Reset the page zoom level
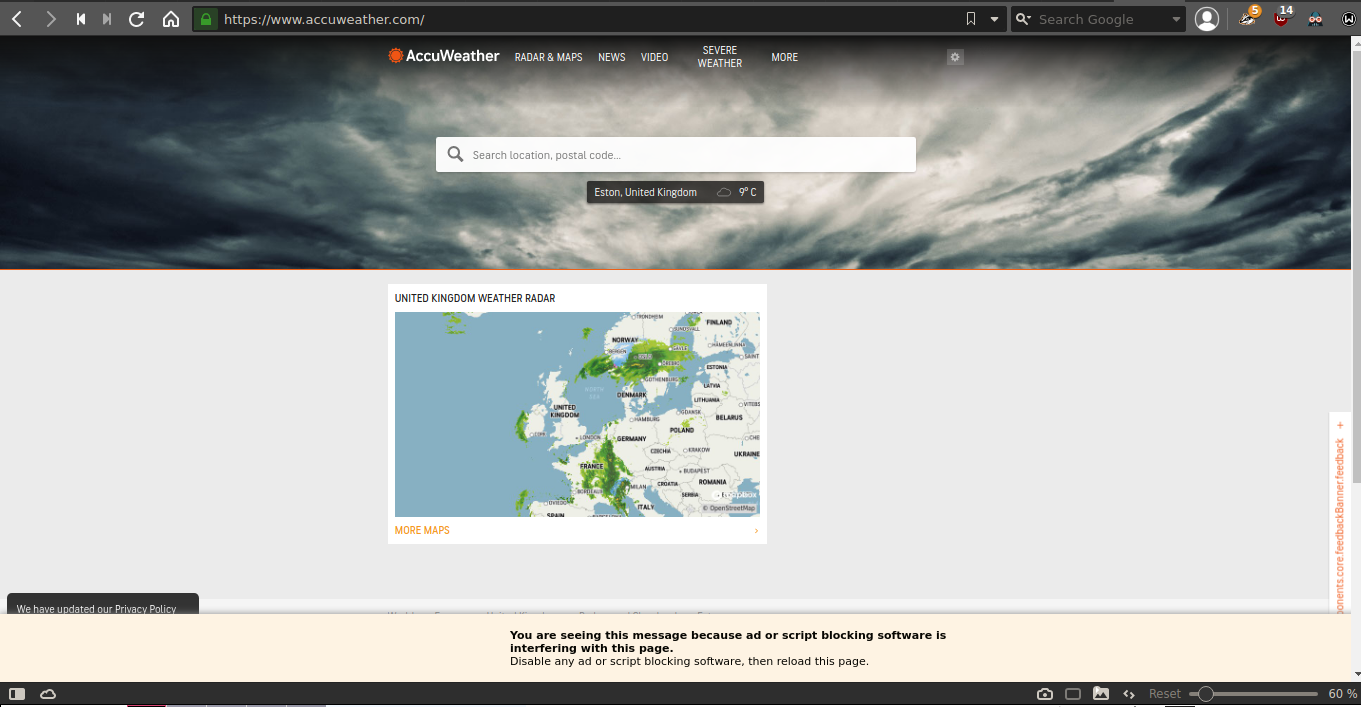The height and width of the screenshot is (707, 1361). 1165,694
